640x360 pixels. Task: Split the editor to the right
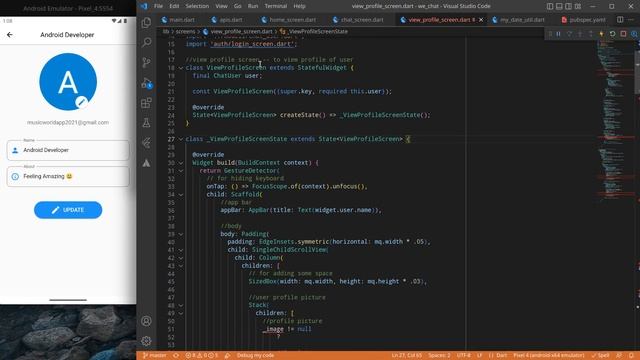(x=620, y=20)
